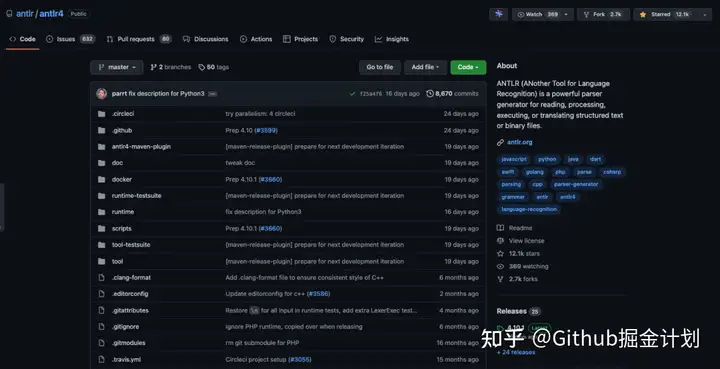
Task: Open the green Code dropdown
Action: tap(468, 67)
